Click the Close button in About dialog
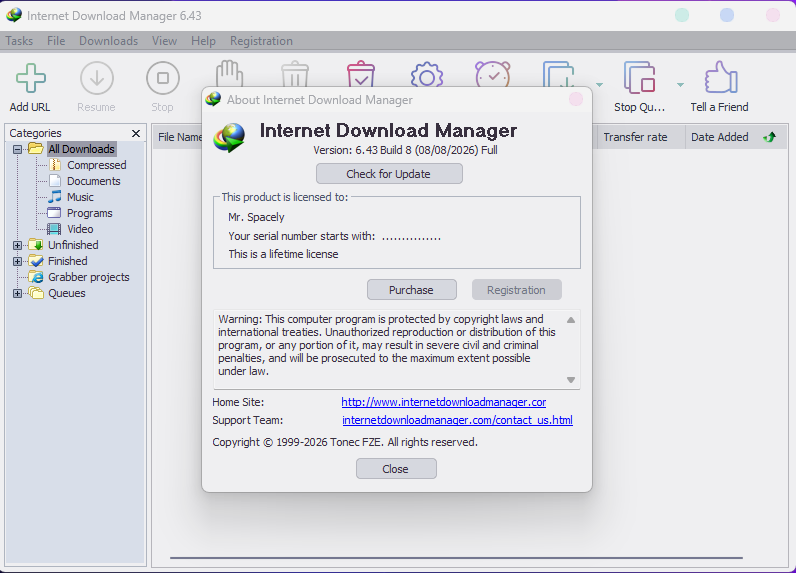796x573 pixels. tap(396, 468)
